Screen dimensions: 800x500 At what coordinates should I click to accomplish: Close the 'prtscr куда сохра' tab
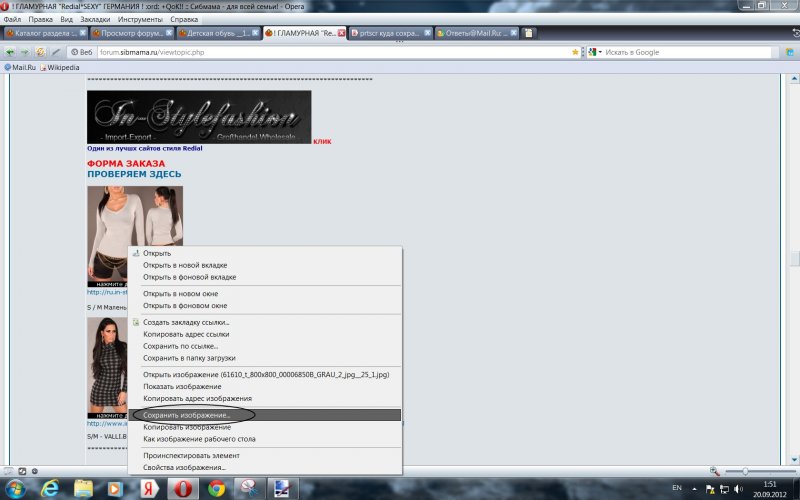coord(428,33)
